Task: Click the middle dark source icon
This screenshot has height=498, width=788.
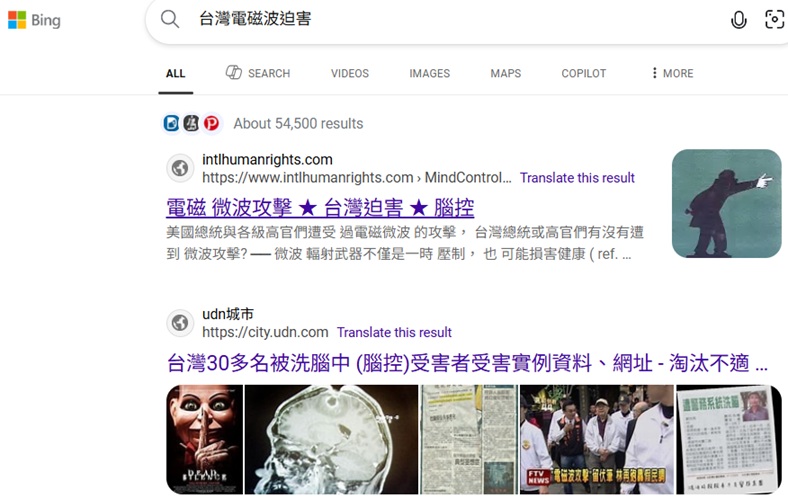Action: [x=191, y=123]
